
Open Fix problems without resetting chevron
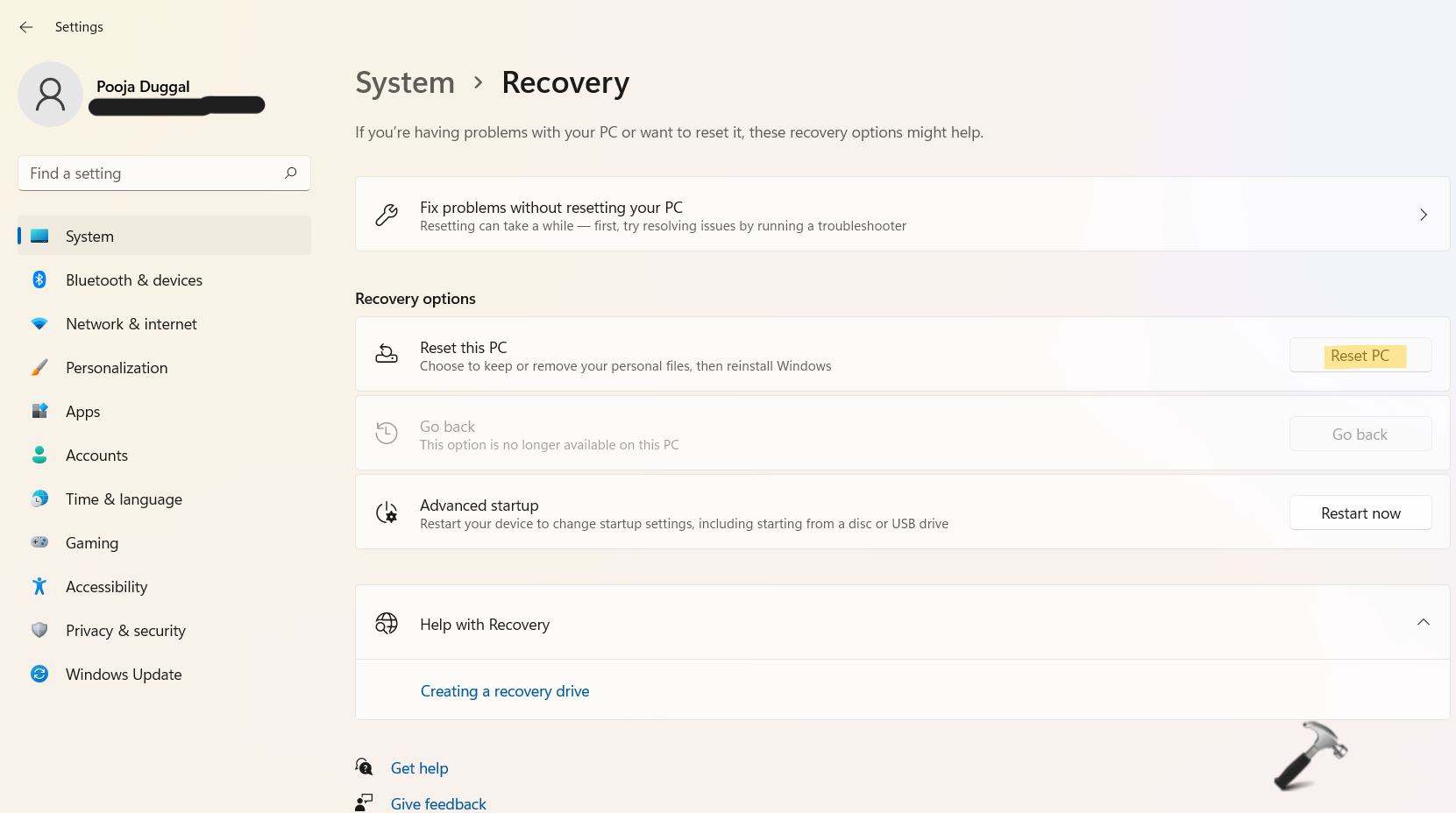pyautogui.click(x=1423, y=215)
